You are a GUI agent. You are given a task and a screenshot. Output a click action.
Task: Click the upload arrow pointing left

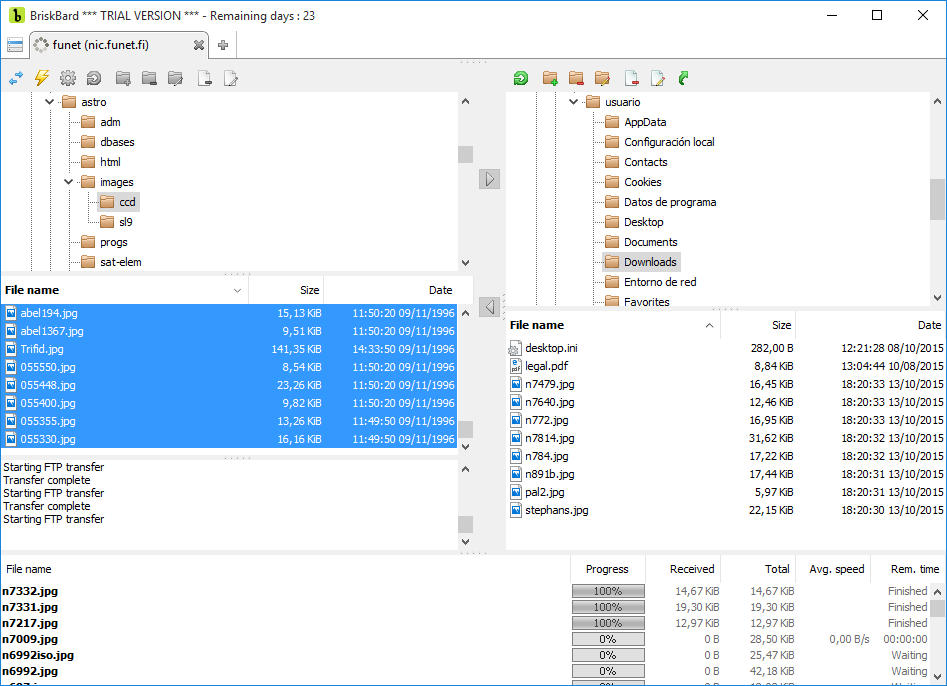[x=489, y=307]
